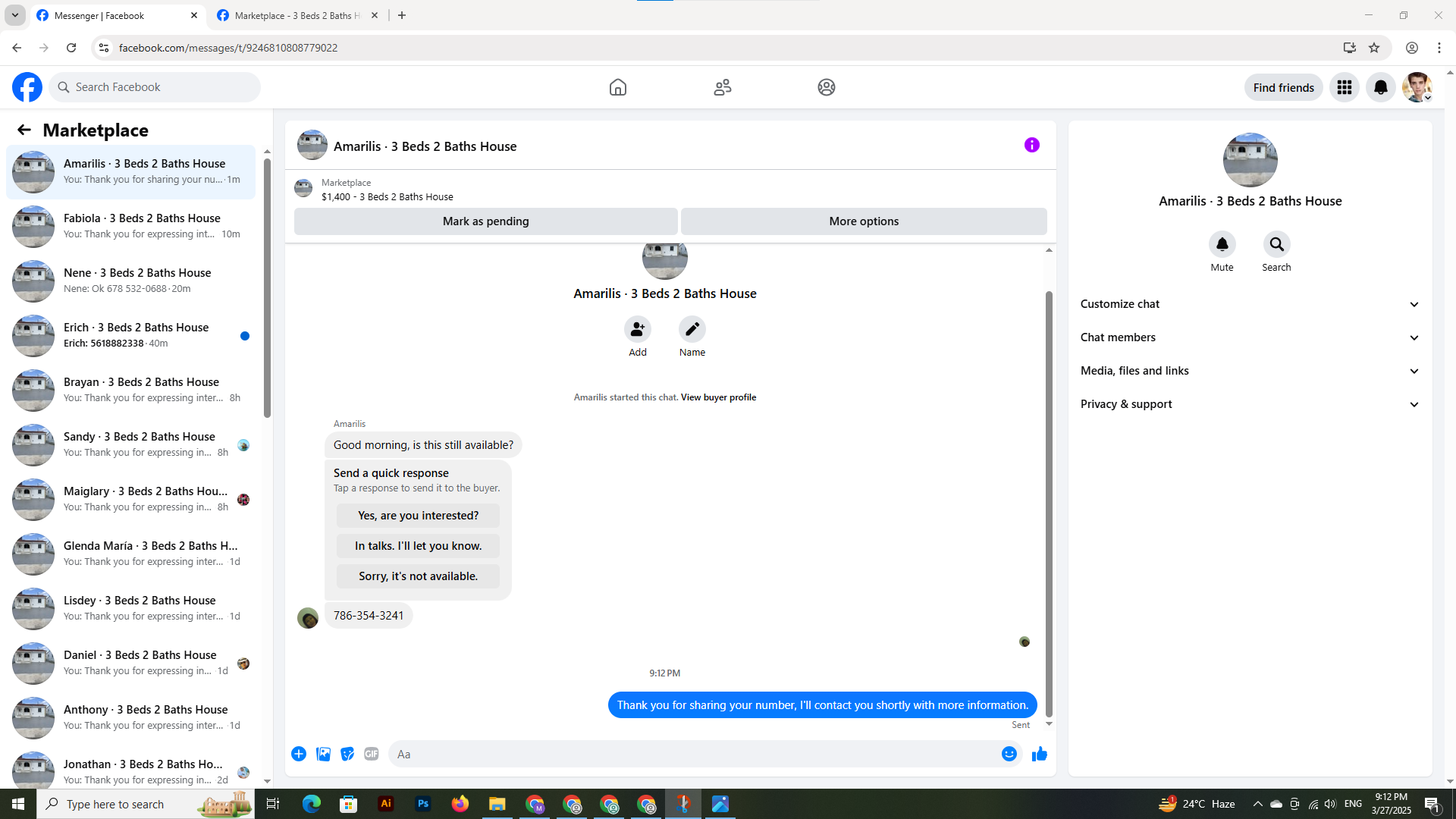Go back using the Marketplace arrow
Screen dimensions: 1456x819
click(x=24, y=130)
